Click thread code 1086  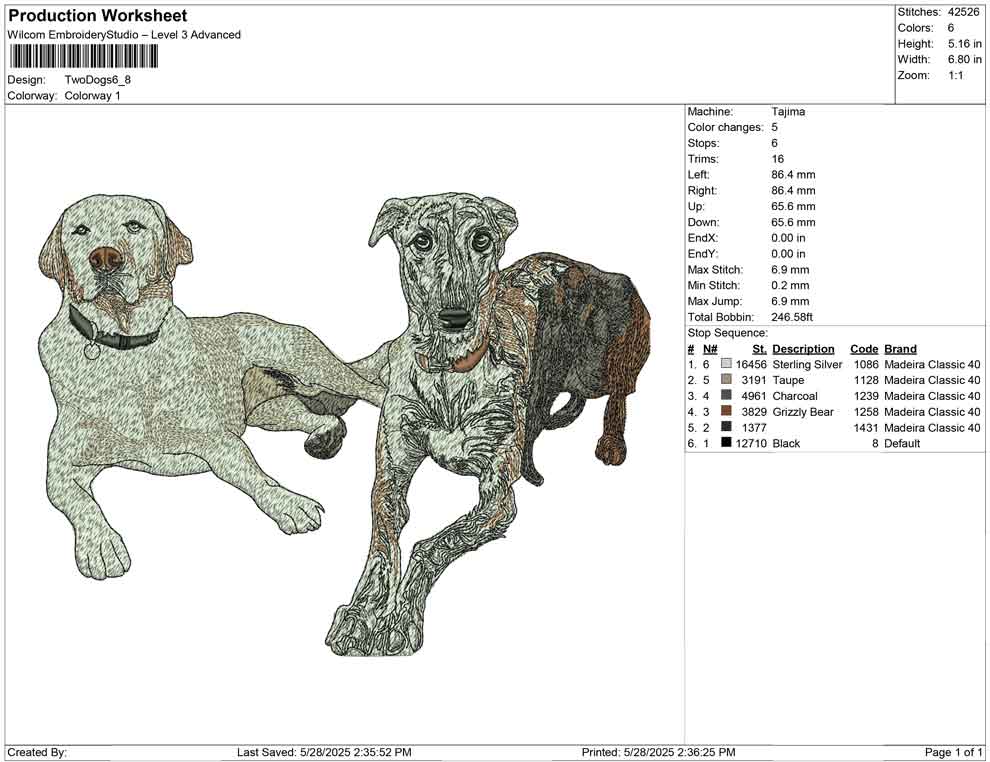866,364
